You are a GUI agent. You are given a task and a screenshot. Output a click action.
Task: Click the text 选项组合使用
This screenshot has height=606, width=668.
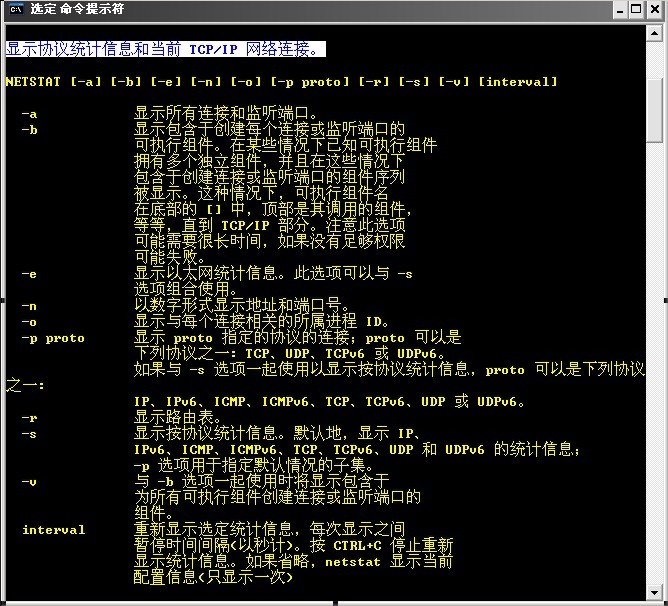(x=185, y=289)
